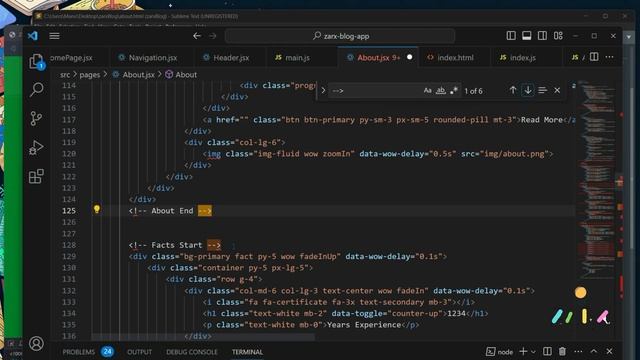Maximize the panel size chevron
This screenshot has width=640, height=360.
(594, 351)
